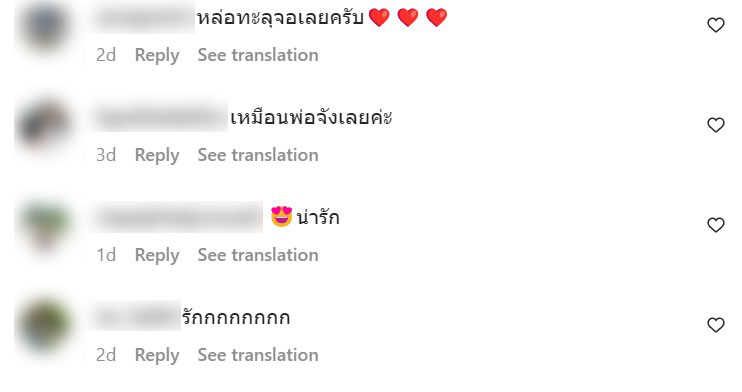Screen dimensions: 742x392
Task: Reply to the เหมือนพ่อจังเลยค่ะ comment
Action: tap(157, 155)
